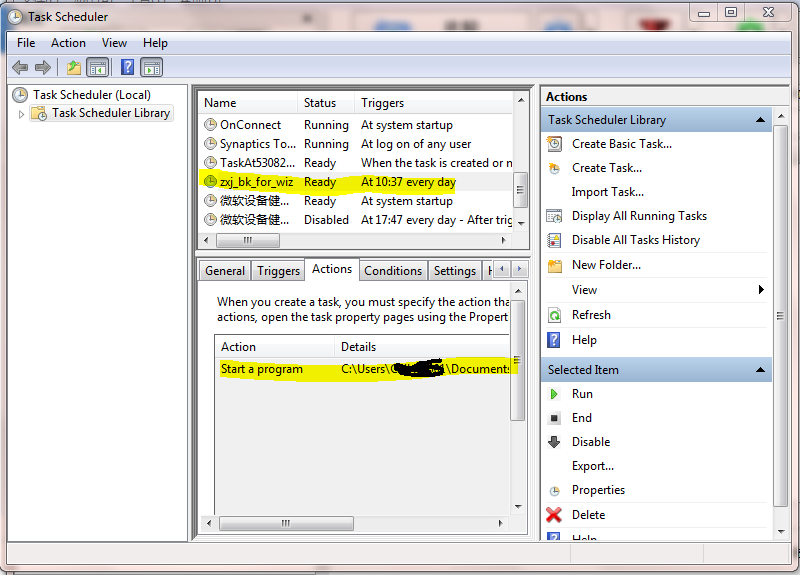Open the File menu
The width and height of the screenshot is (800, 575).
pos(26,43)
